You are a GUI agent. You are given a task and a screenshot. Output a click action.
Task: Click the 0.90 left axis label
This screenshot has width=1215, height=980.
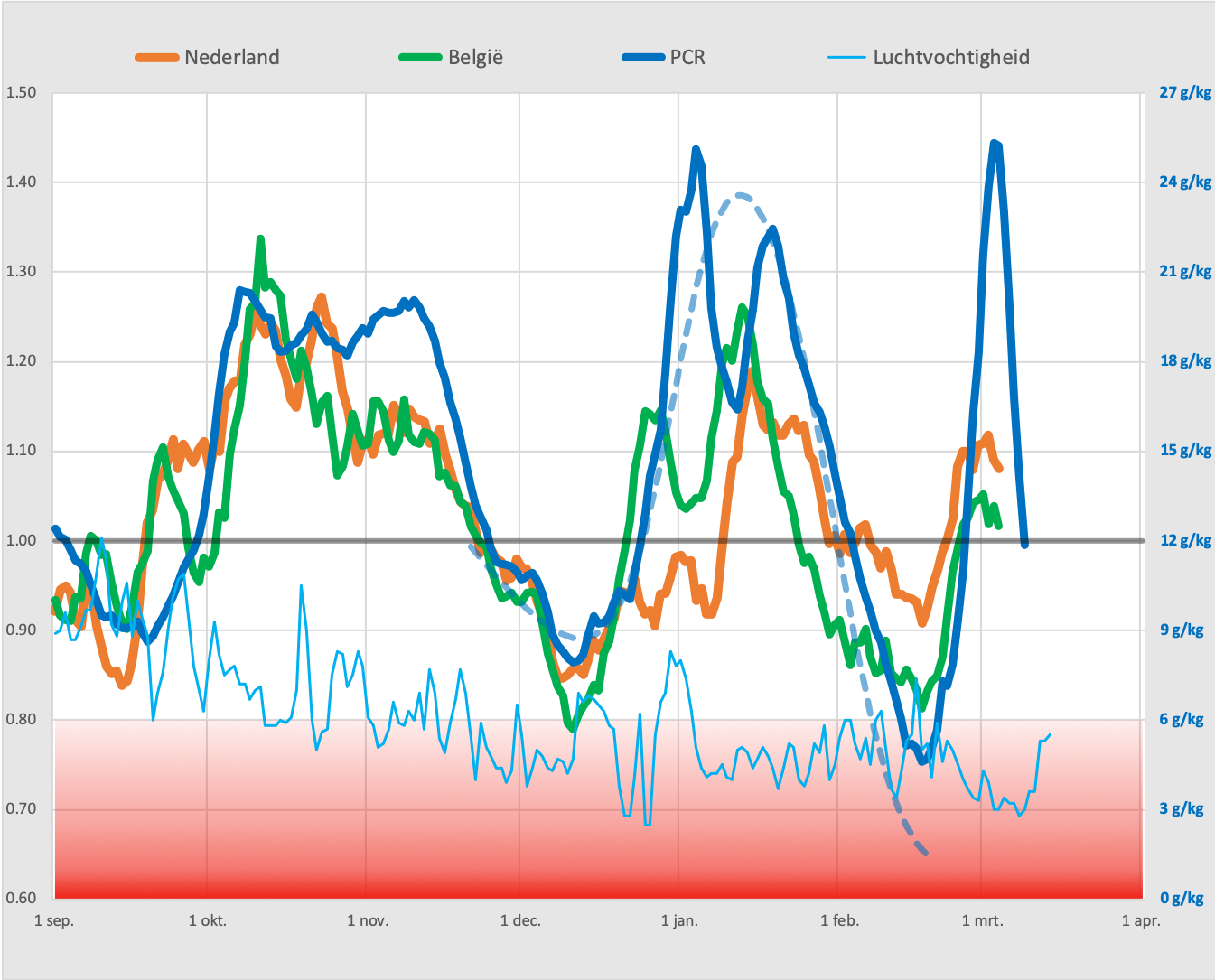click(x=21, y=630)
